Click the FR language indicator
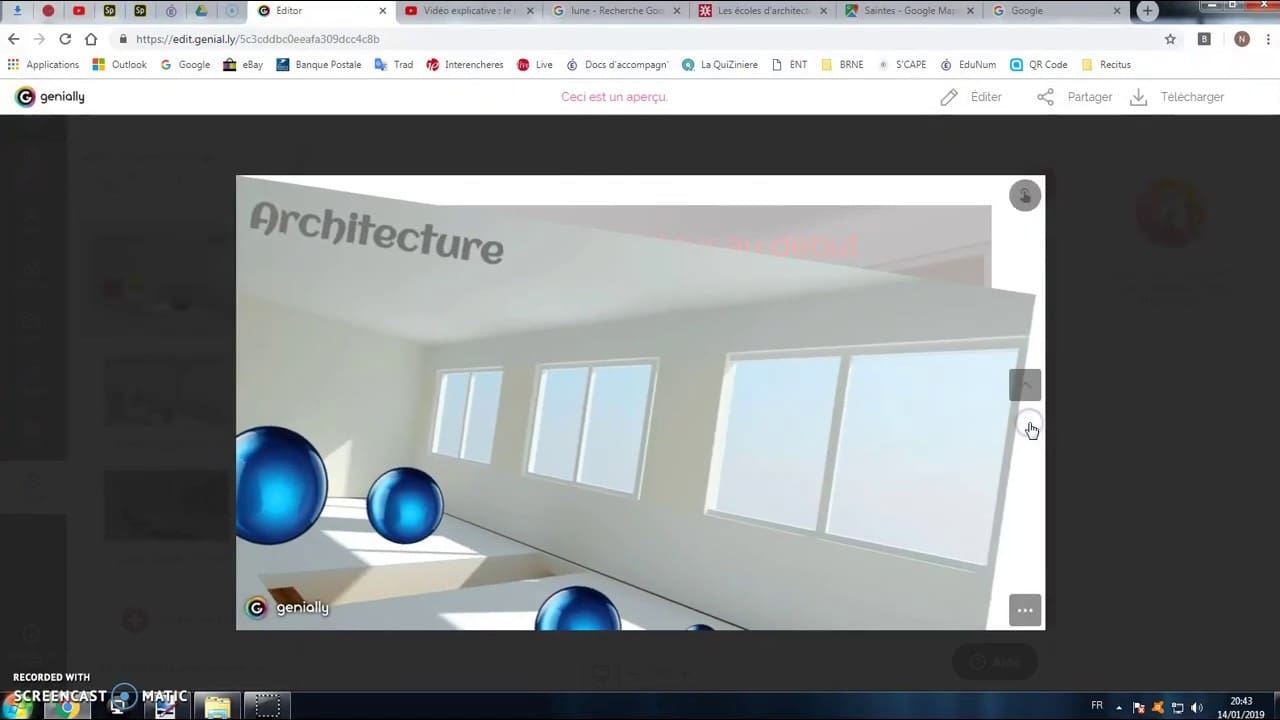Image resolution: width=1280 pixels, height=720 pixels. (x=1097, y=706)
